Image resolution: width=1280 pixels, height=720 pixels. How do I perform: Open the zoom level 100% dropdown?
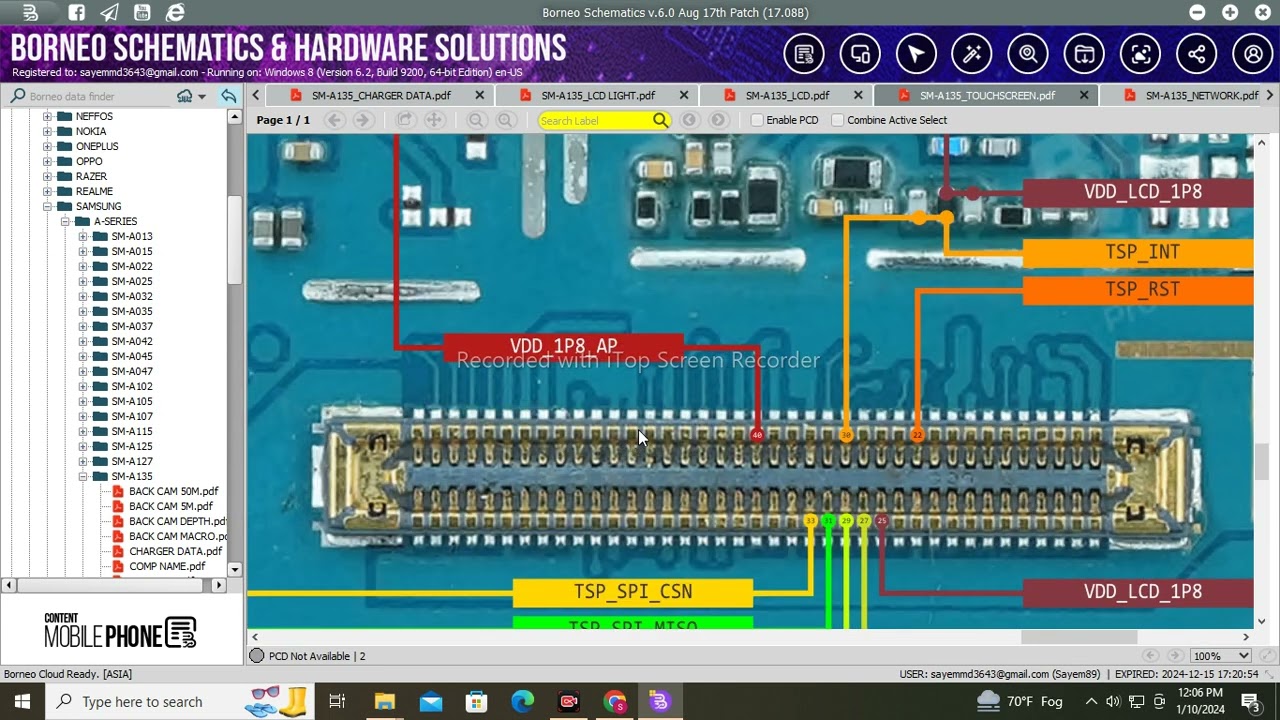(1221, 656)
